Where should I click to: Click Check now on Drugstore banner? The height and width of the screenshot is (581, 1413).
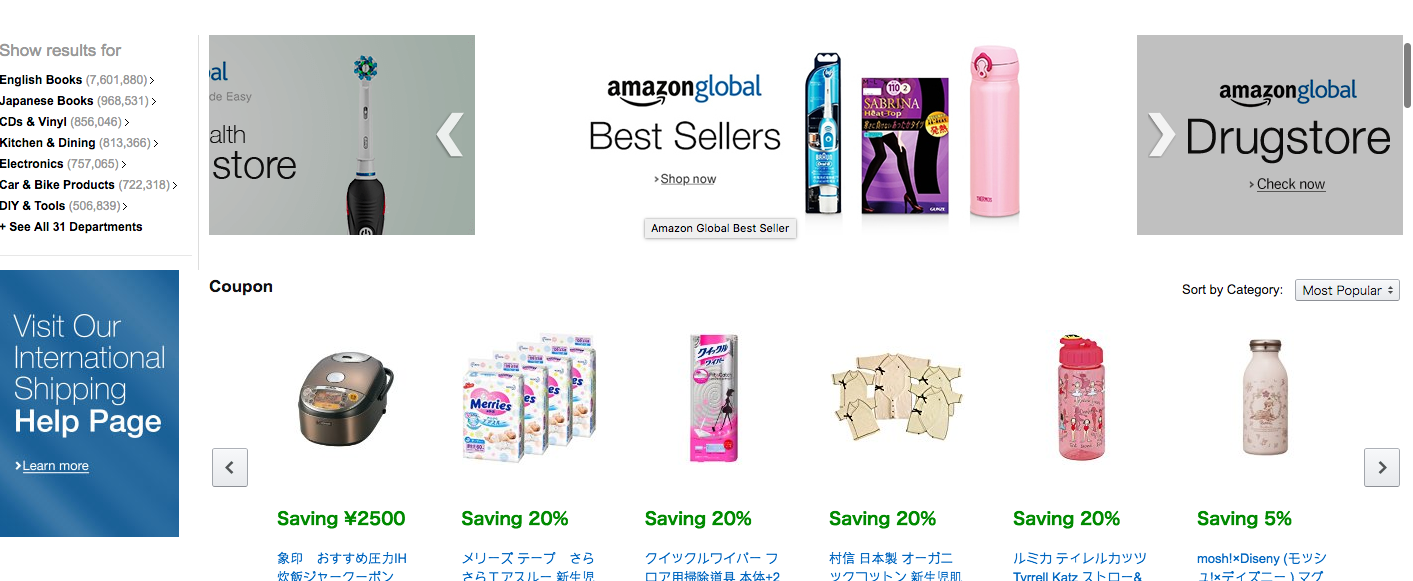click(x=1290, y=184)
